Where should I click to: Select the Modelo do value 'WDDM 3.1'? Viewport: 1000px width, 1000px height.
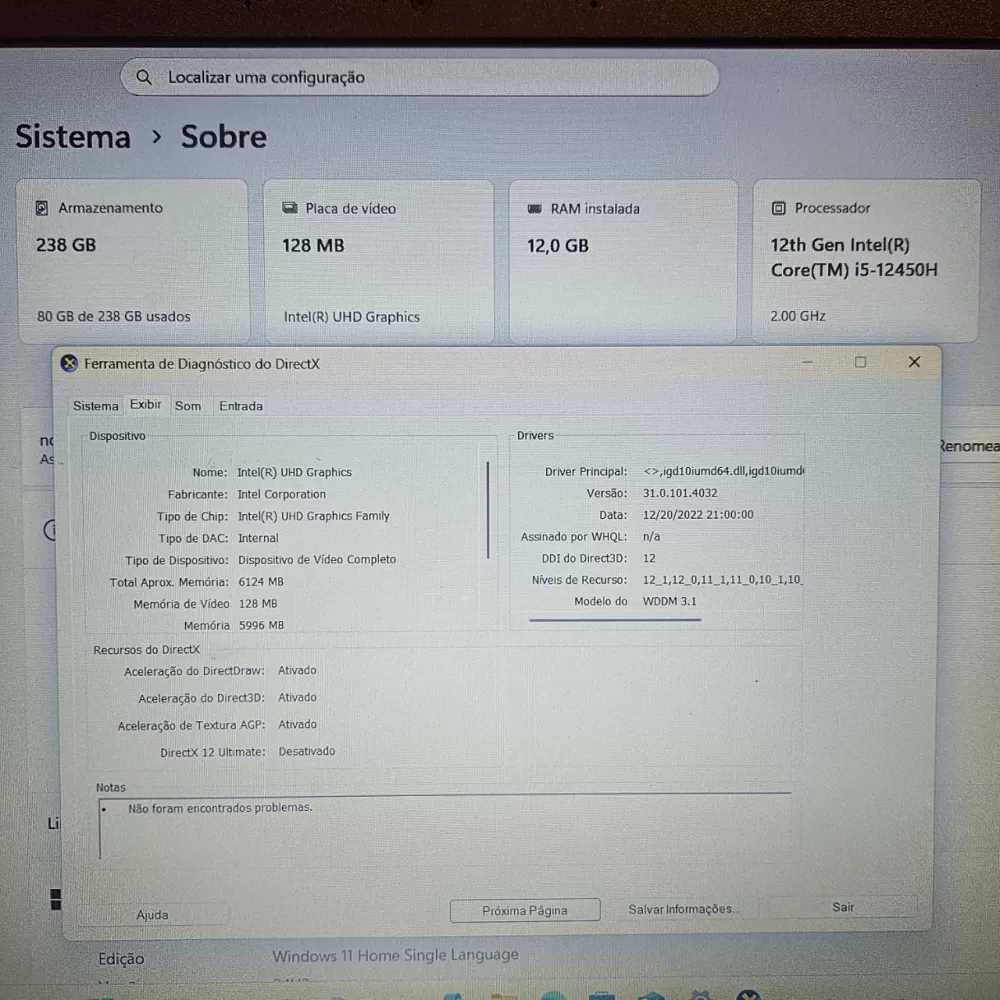pyautogui.click(x=669, y=601)
